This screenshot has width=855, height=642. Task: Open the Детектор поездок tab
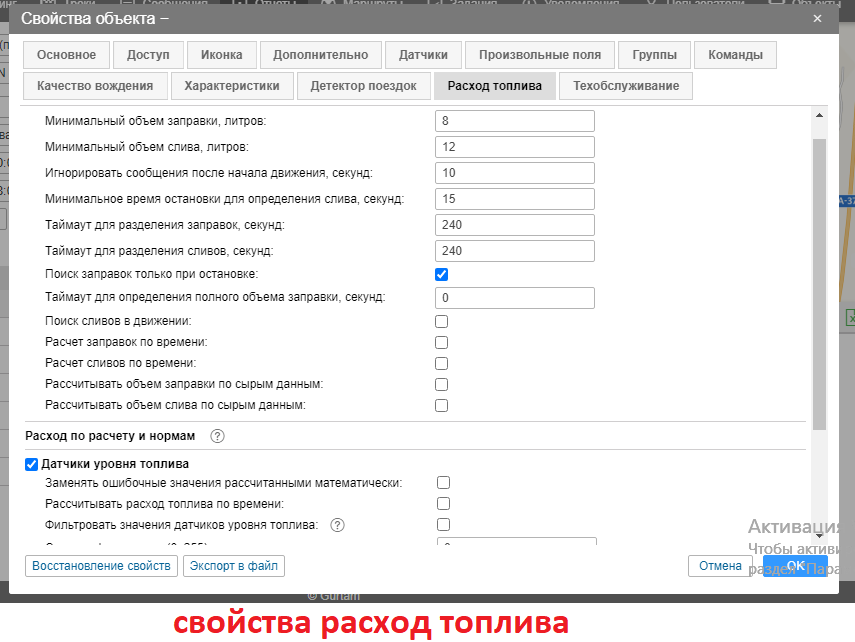(x=363, y=86)
